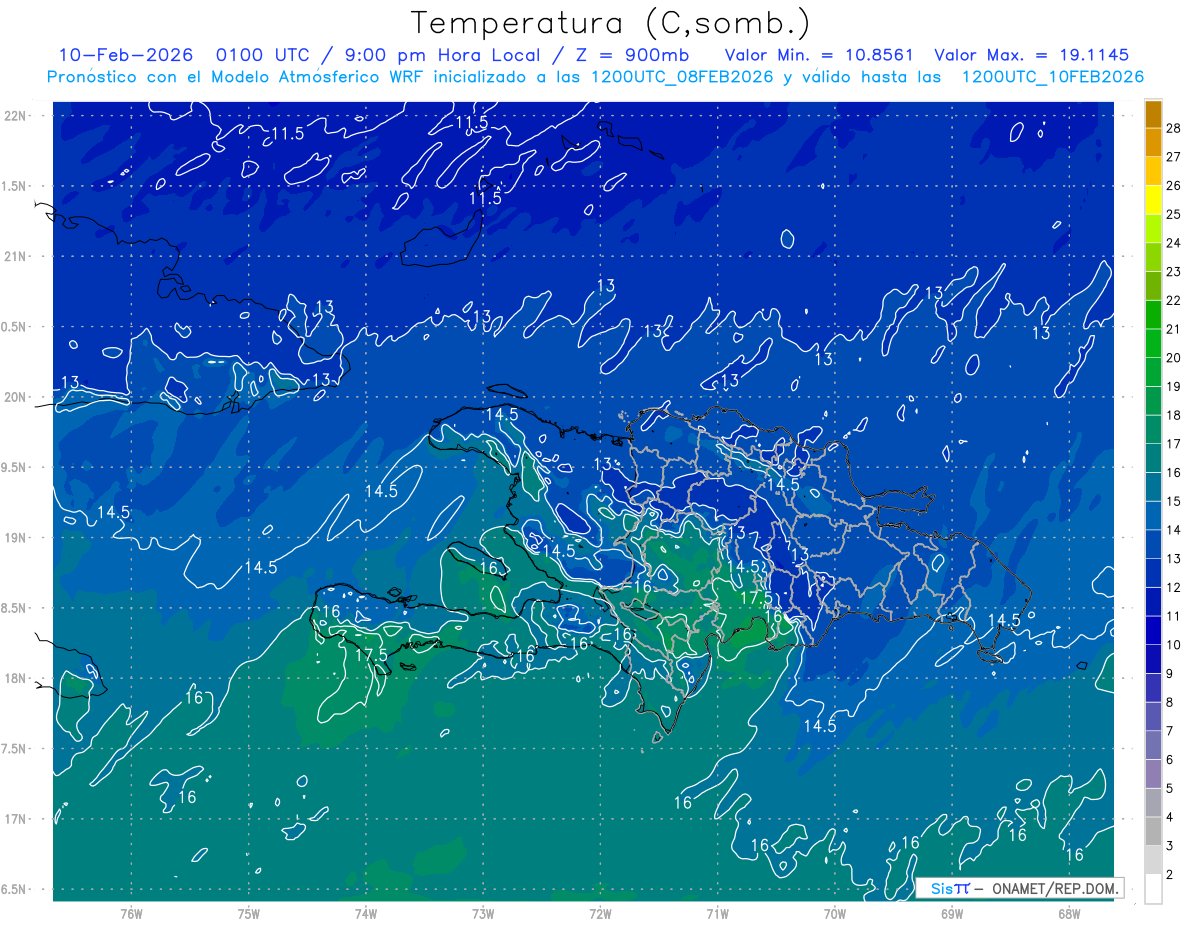Click the '21N' latitude label
The image size is (1200, 927).
click(x=17, y=256)
